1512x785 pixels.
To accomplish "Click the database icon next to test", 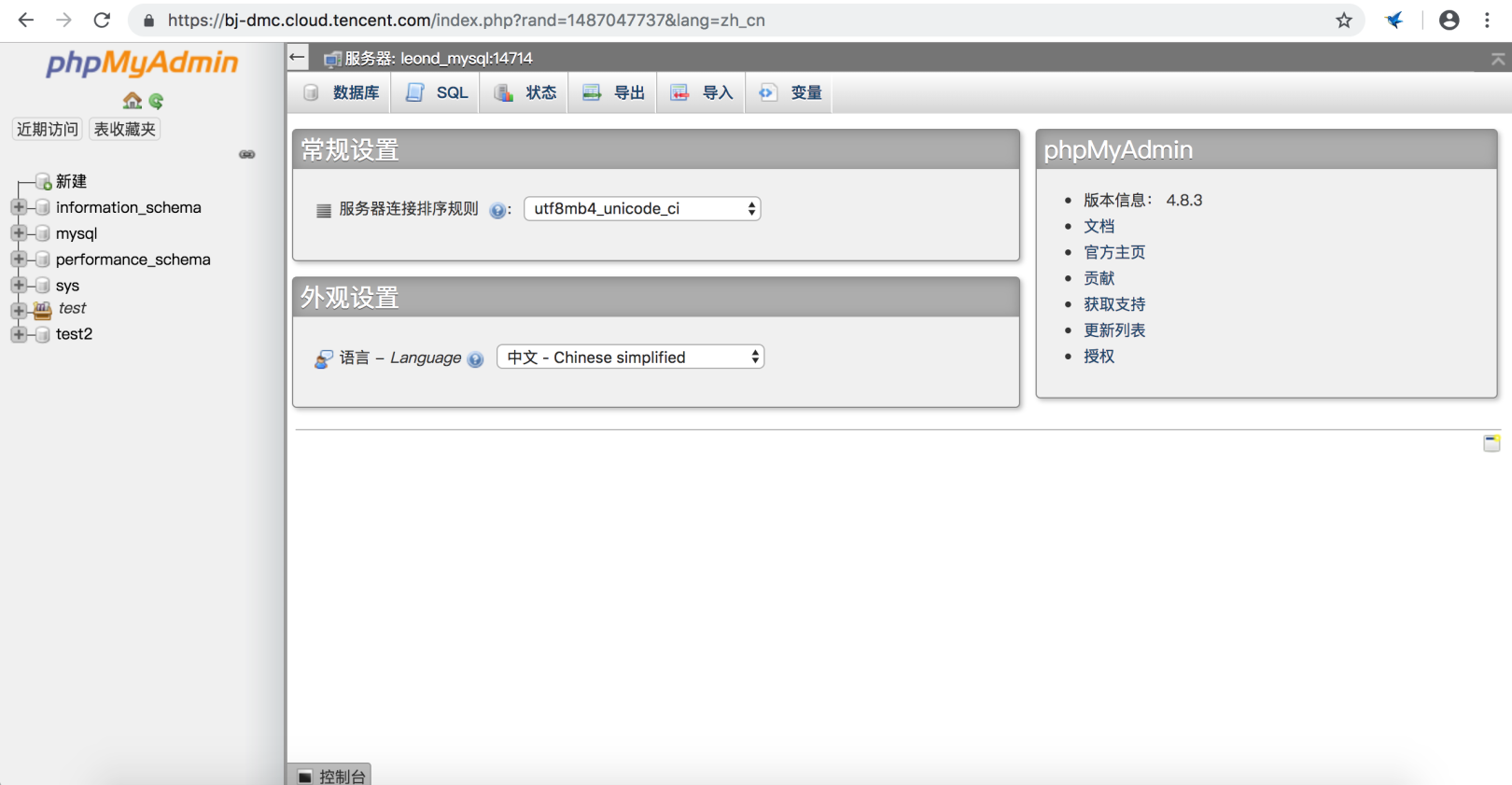I will click(42, 310).
